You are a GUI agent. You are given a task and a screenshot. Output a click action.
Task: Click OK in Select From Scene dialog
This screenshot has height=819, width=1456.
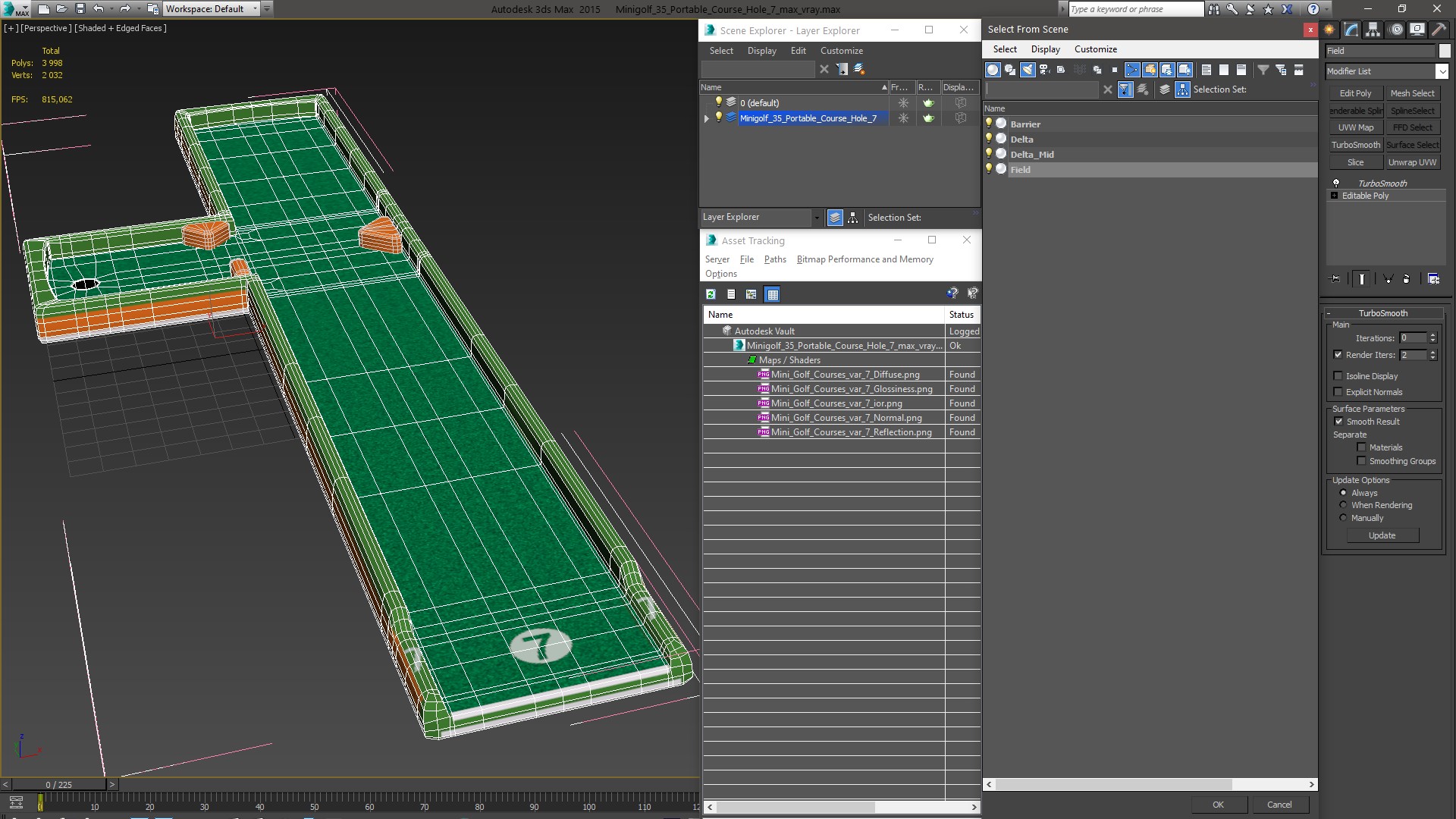(1218, 805)
